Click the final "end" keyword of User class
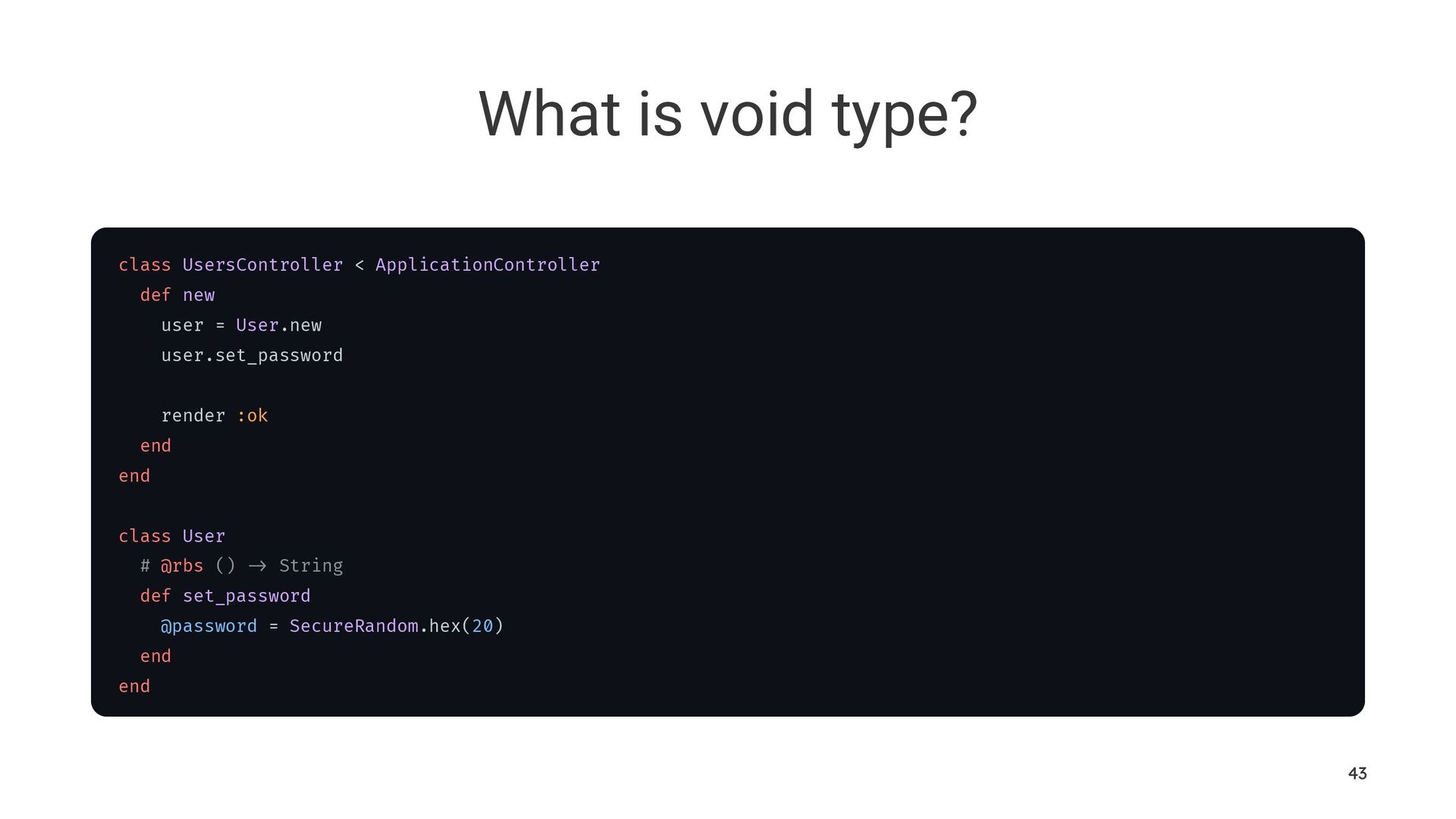The height and width of the screenshot is (819, 1456). pyautogui.click(x=134, y=686)
